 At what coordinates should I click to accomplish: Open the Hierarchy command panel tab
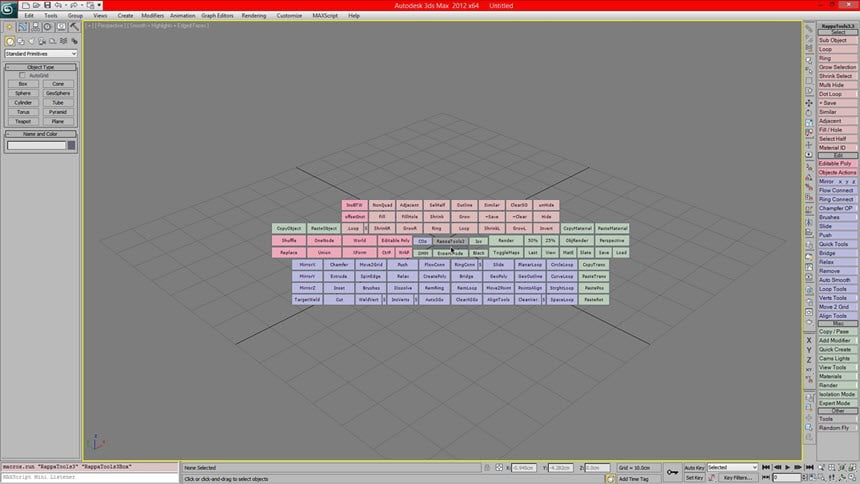coord(35,26)
